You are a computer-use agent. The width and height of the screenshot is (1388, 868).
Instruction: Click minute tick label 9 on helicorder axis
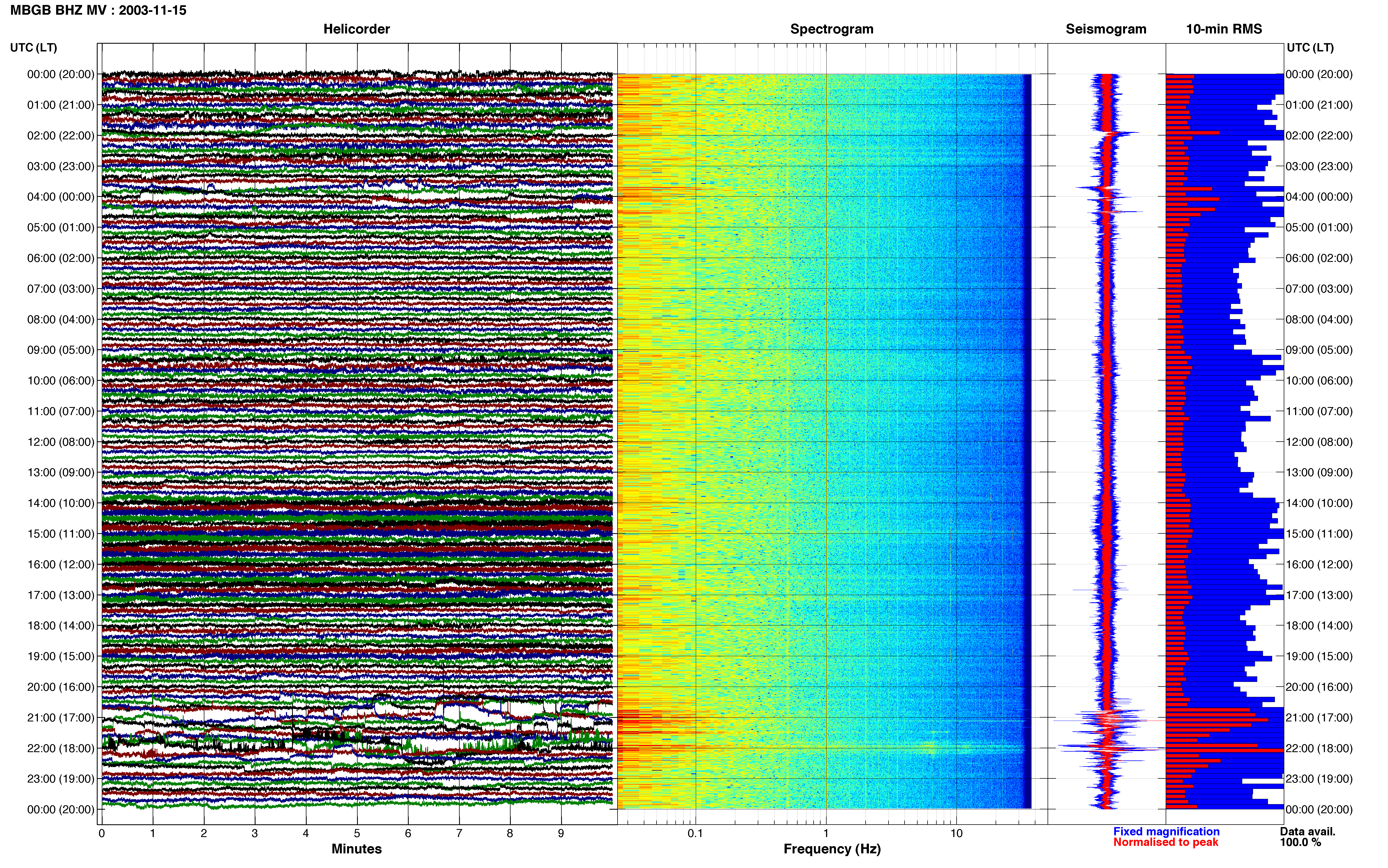pyautogui.click(x=561, y=833)
